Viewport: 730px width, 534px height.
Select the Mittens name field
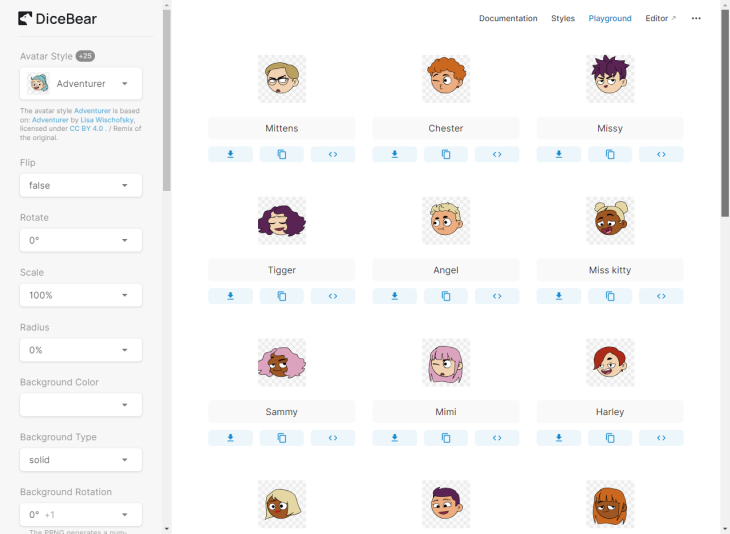click(x=282, y=128)
